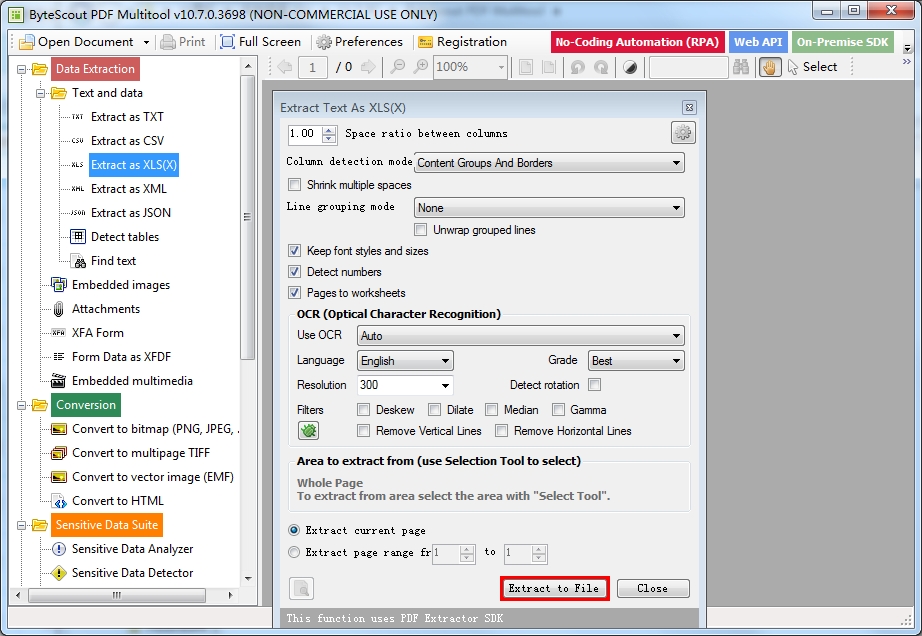This screenshot has height=636, width=922.
Task: Enable Shrink multiple spaces checkbox
Action: (295, 185)
